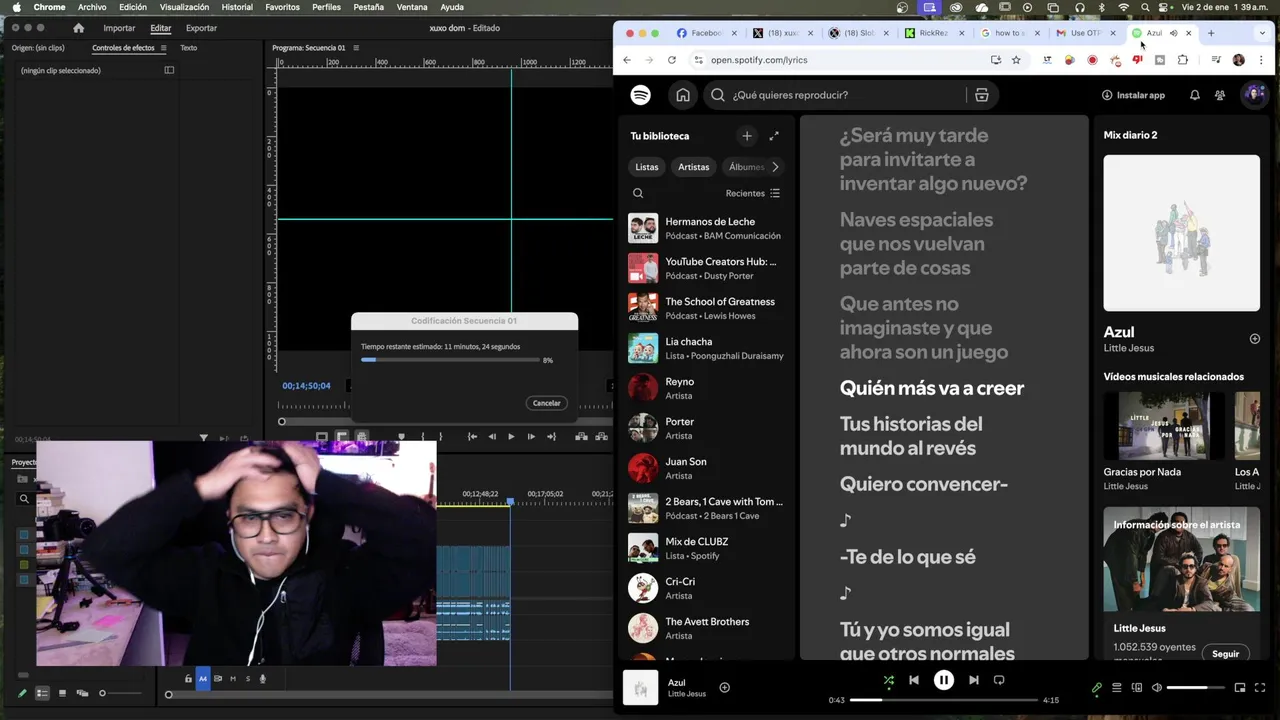This screenshot has width=1280, height=720.
Task: Open Spotify friend activity icon
Action: [1220, 95]
